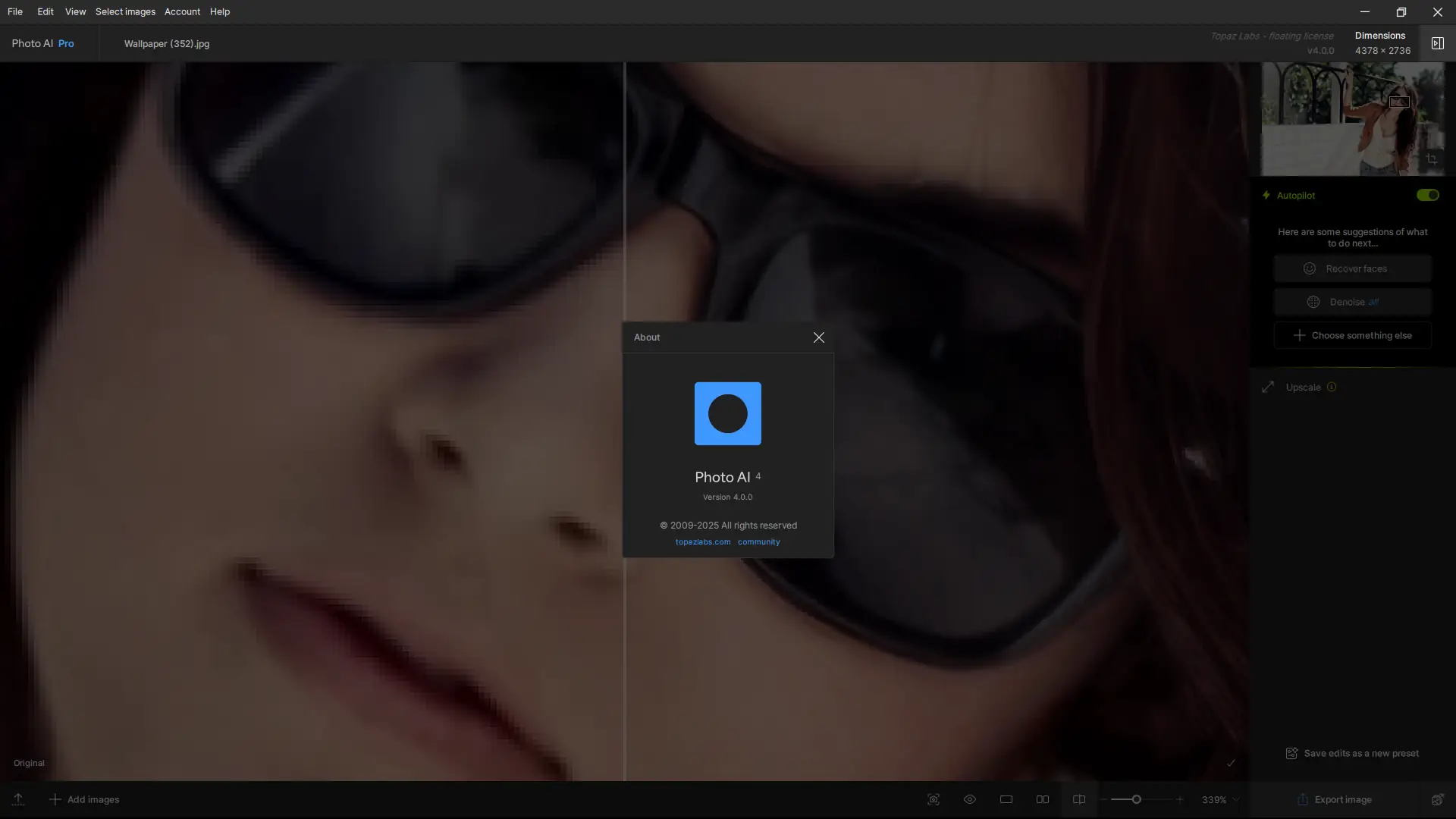Image resolution: width=1456 pixels, height=819 pixels.
Task: Adjust the zoom slider handle
Action: (x=1136, y=799)
